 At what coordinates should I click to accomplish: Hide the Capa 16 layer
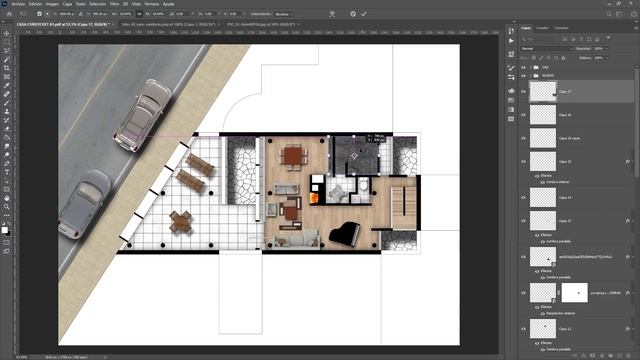(x=524, y=115)
